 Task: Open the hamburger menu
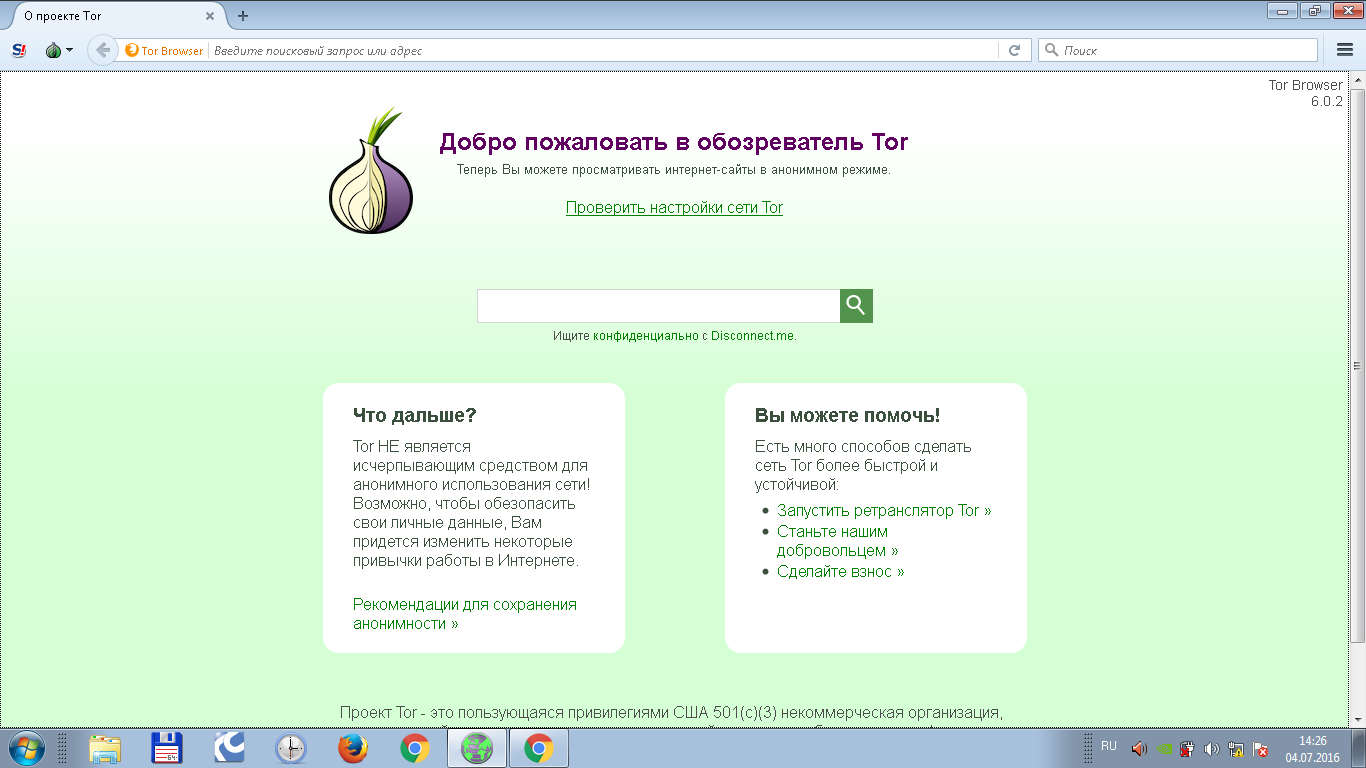pos(1345,50)
